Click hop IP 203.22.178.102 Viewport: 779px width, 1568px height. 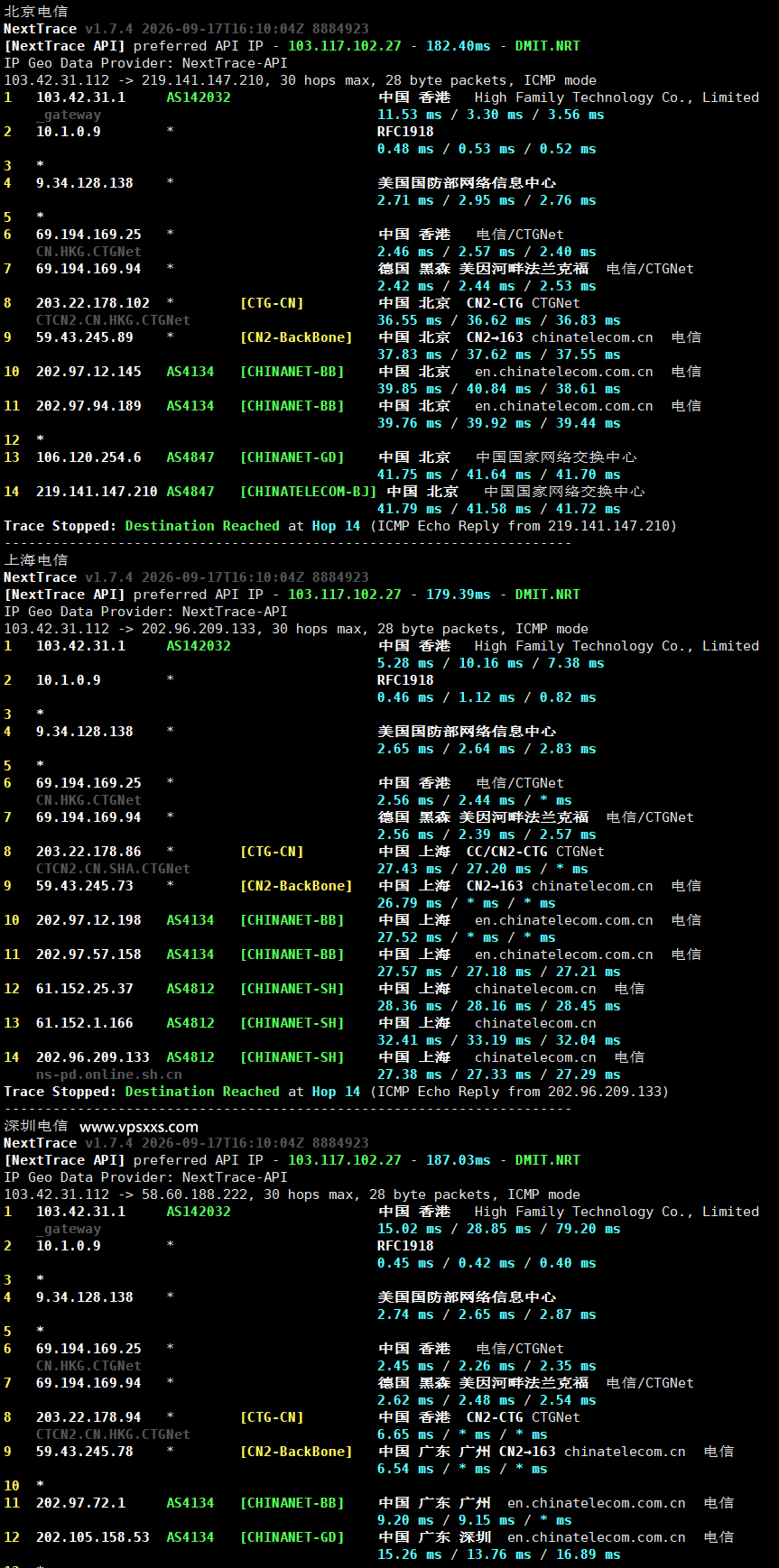[x=93, y=303]
